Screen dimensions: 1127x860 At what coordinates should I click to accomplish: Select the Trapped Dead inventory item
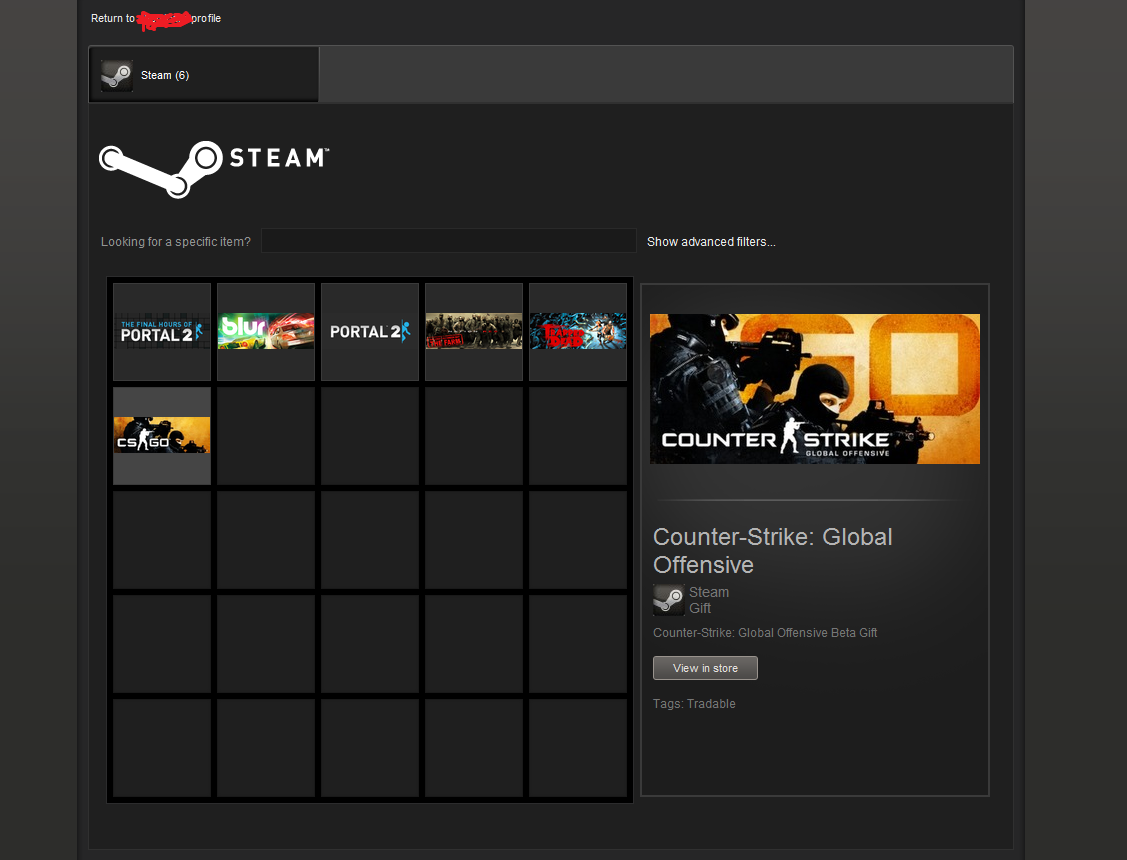click(578, 331)
